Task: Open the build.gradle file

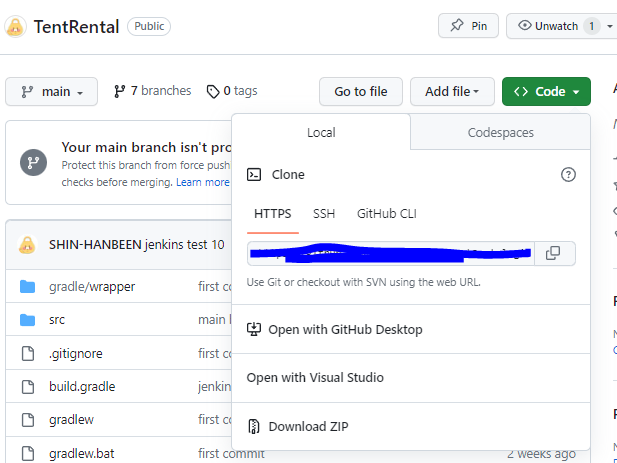Action: [x=82, y=387]
